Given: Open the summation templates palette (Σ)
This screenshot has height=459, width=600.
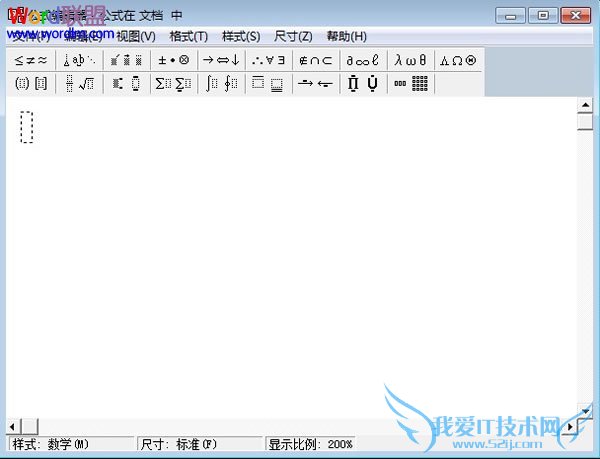Looking at the screenshot, I should [174, 83].
